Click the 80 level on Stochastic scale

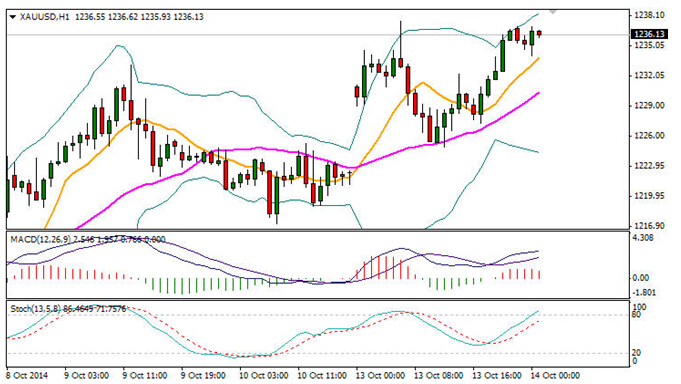636,314
